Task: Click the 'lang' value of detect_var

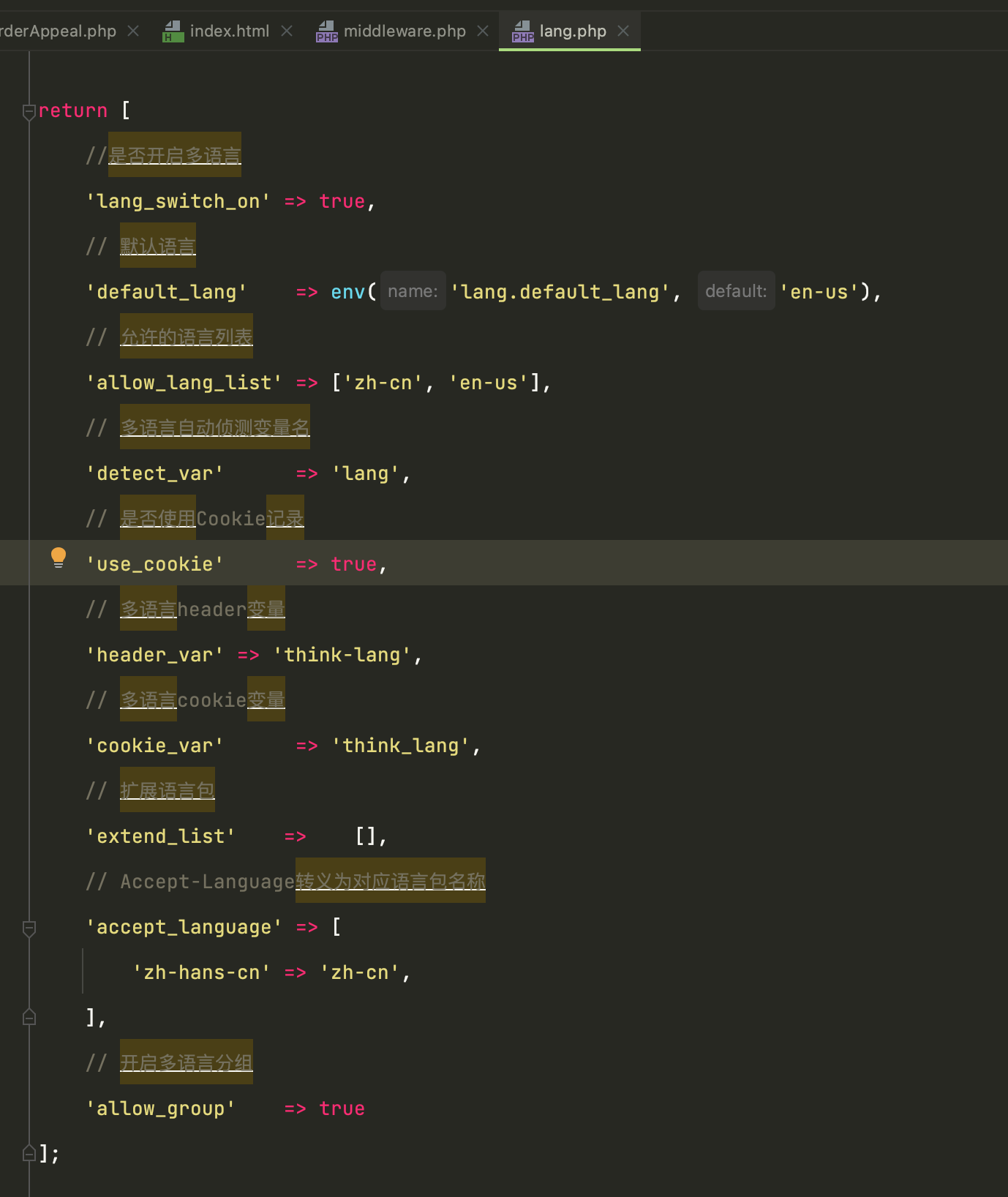Action: coord(366,473)
